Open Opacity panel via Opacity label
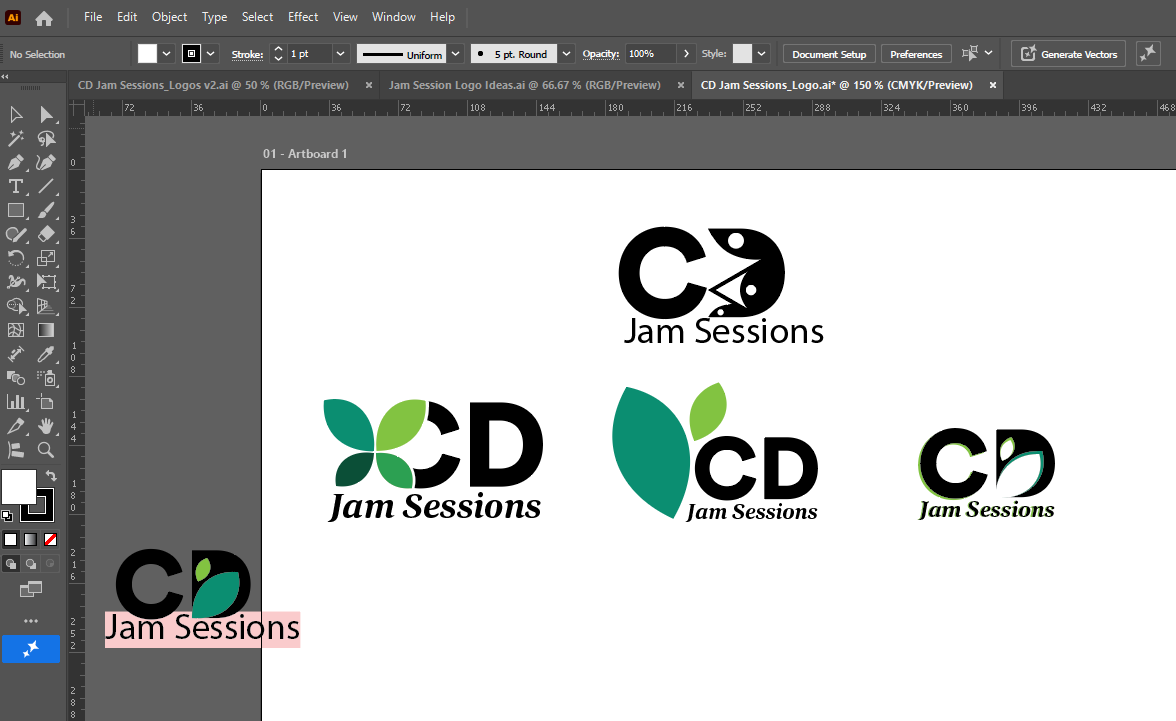Image resolution: width=1176 pixels, height=721 pixels. point(601,54)
